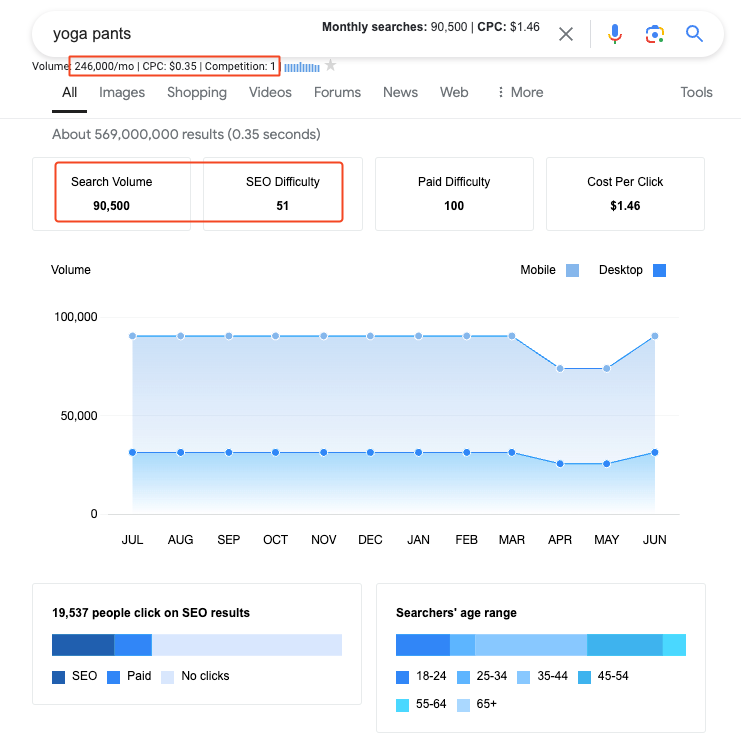The width and height of the screenshot is (741, 739).
Task: Click 35-44 age legend swatch
Action: (x=524, y=677)
